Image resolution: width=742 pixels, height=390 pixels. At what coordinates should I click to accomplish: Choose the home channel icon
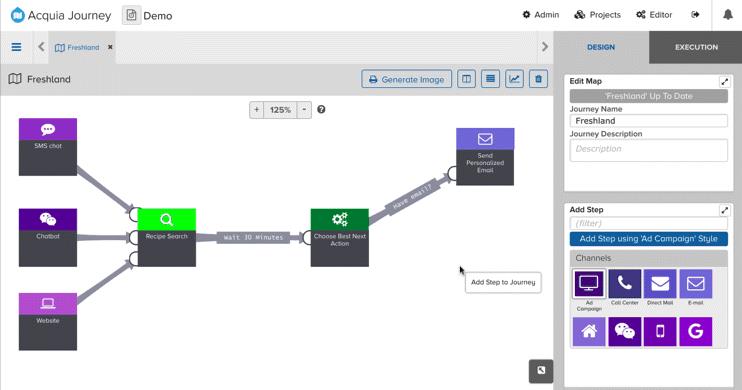[589, 331]
